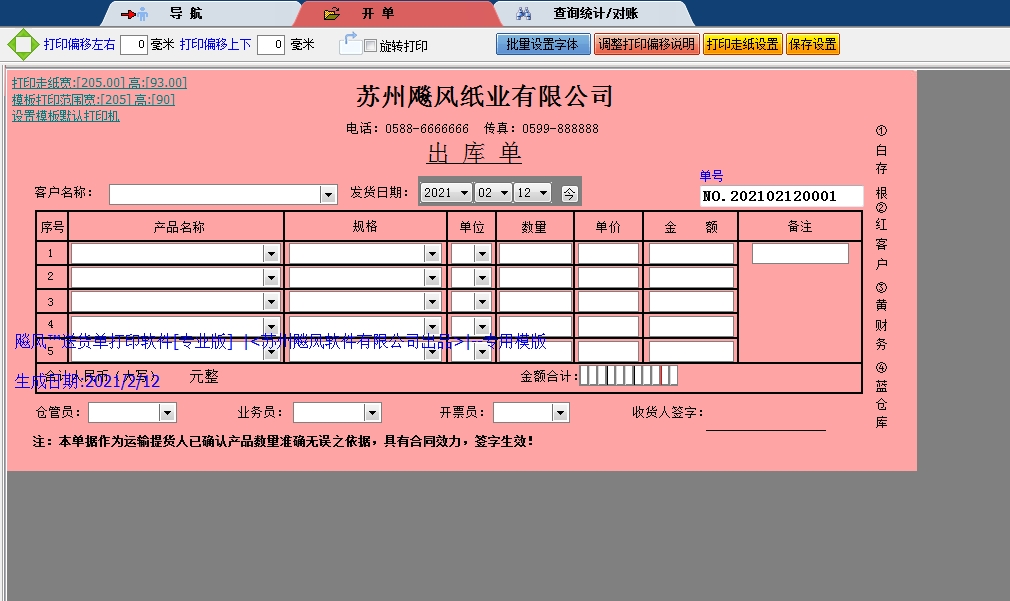Expand the 仓管员 dropdown
Viewport: 1010px width, 601px height.
pyautogui.click(x=167, y=413)
